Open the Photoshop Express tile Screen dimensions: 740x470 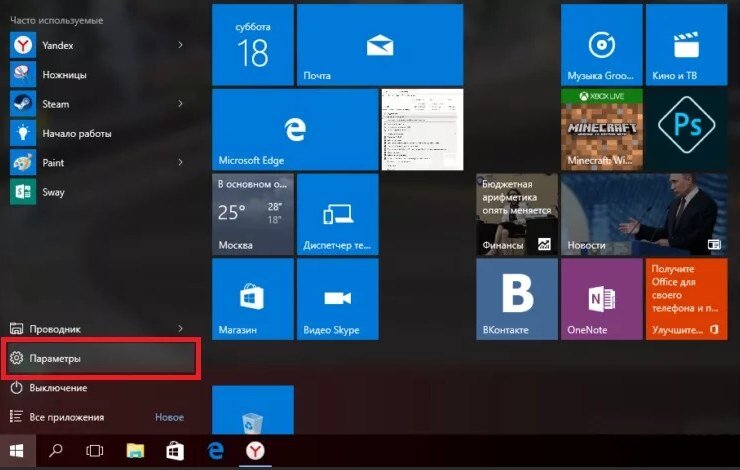687,129
